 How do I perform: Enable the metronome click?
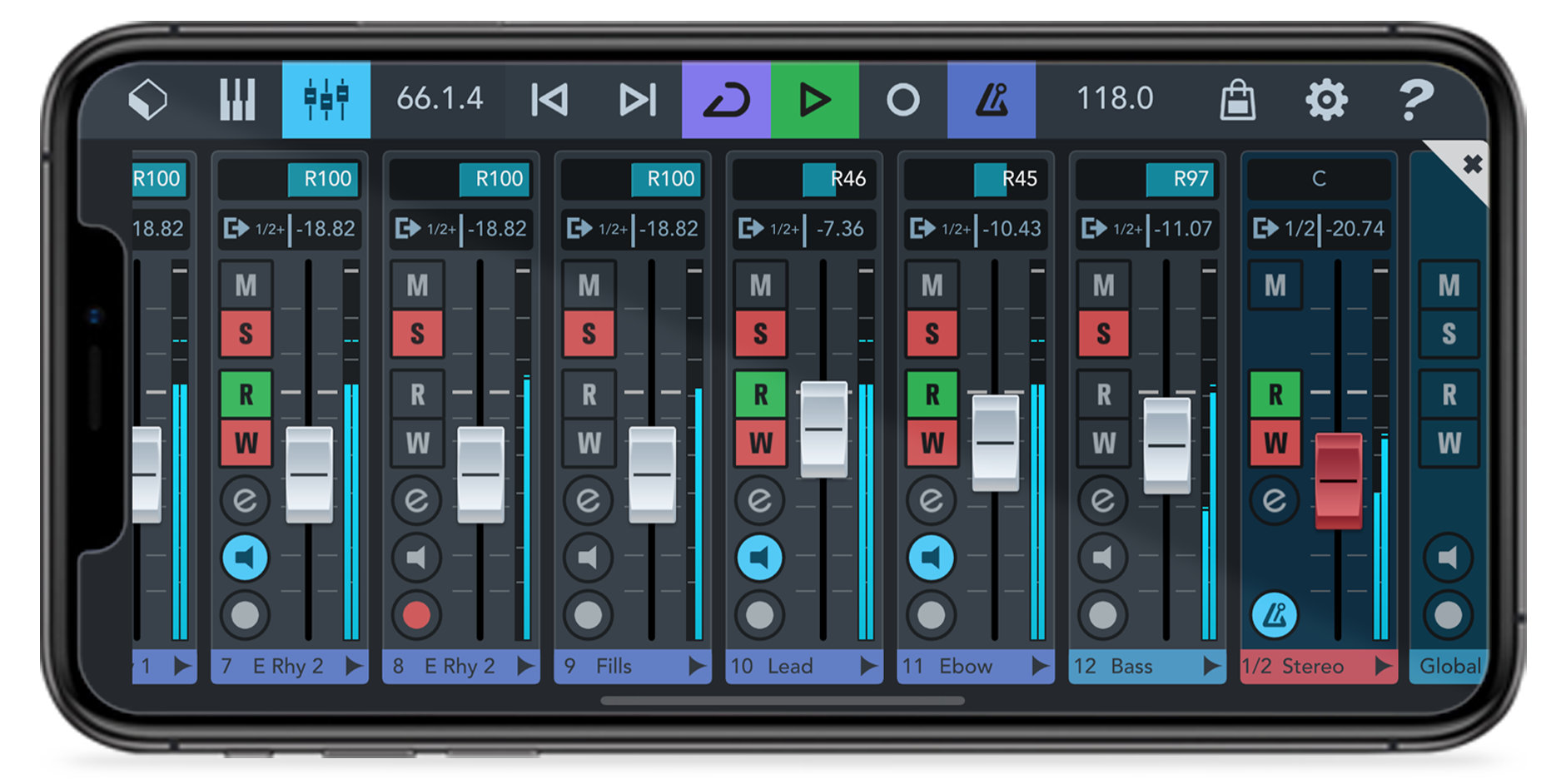992,99
